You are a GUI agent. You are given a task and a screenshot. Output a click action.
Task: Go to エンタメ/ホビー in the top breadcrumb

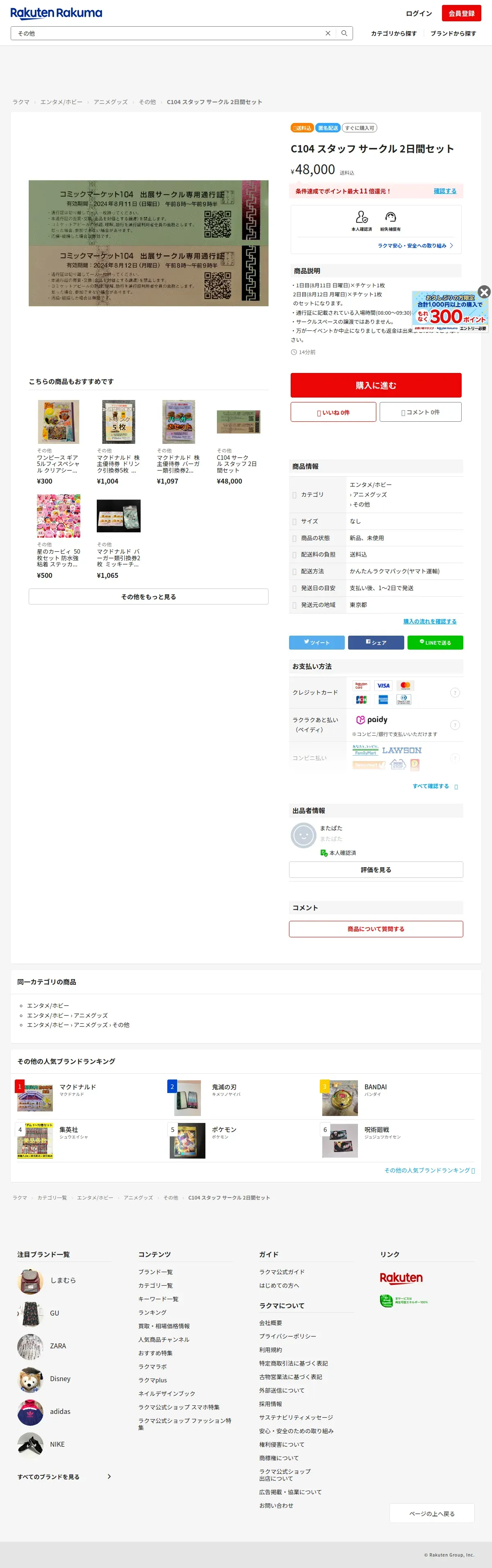pos(61,102)
